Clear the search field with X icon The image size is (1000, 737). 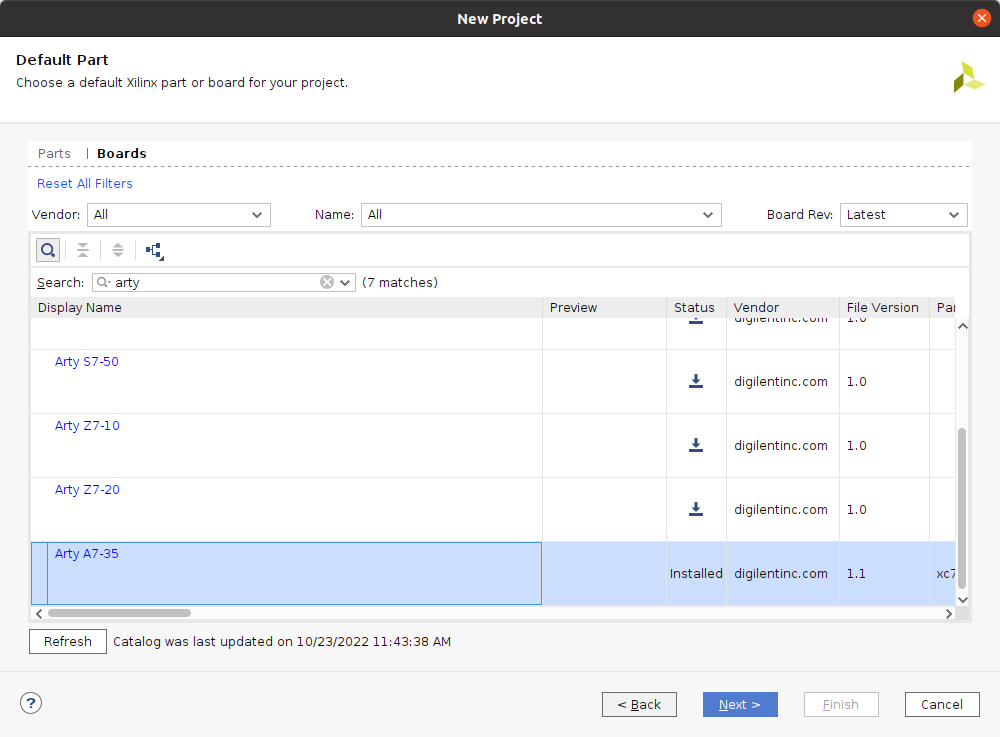[x=327, y=283]
